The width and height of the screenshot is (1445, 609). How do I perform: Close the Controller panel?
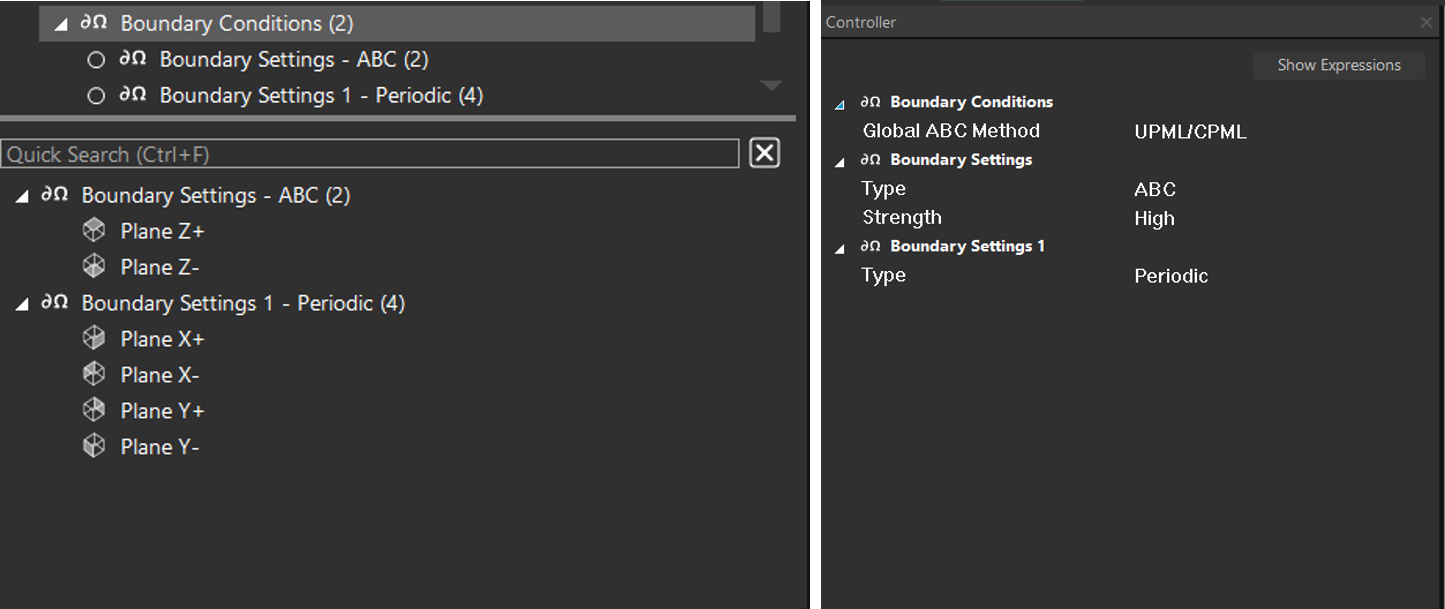pyautogui.click(x=1426, y=22)
